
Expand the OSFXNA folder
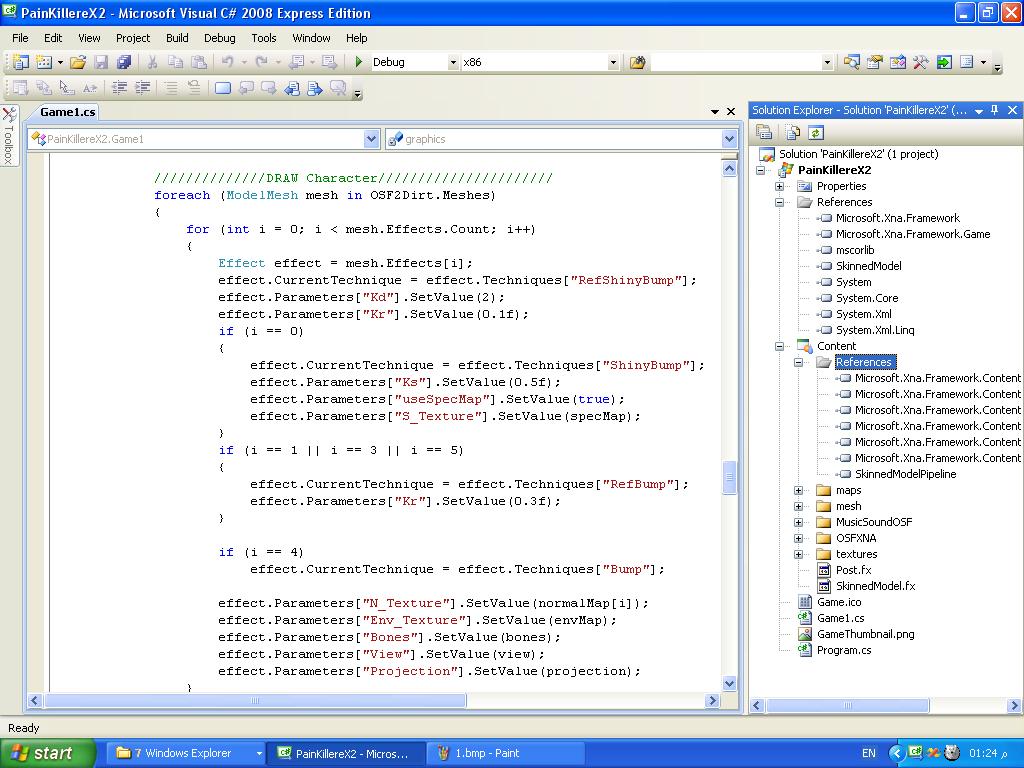(798, 538)
